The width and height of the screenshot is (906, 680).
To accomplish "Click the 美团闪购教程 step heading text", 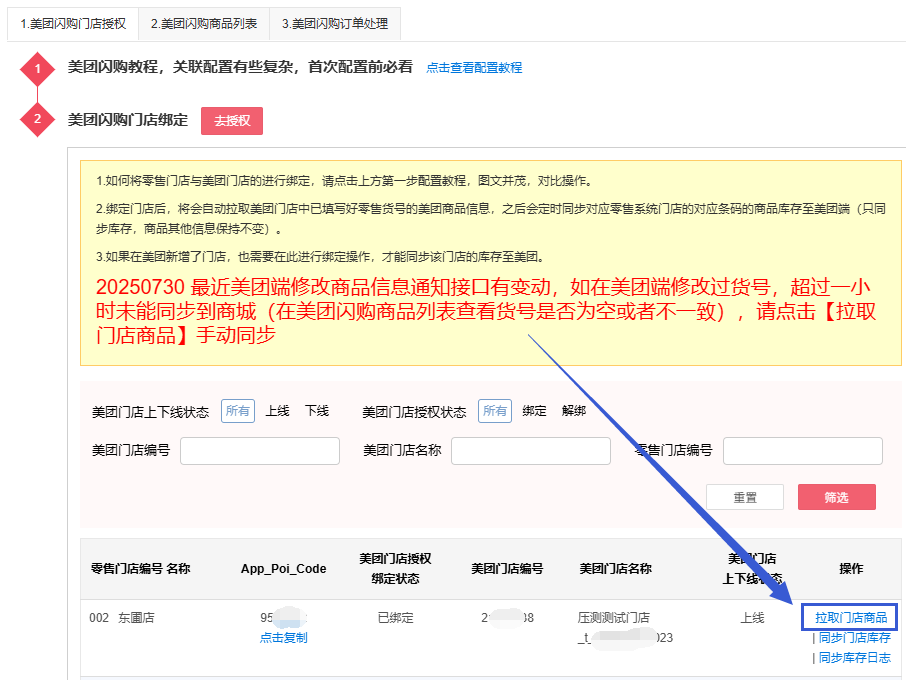I will click(240, 67).
